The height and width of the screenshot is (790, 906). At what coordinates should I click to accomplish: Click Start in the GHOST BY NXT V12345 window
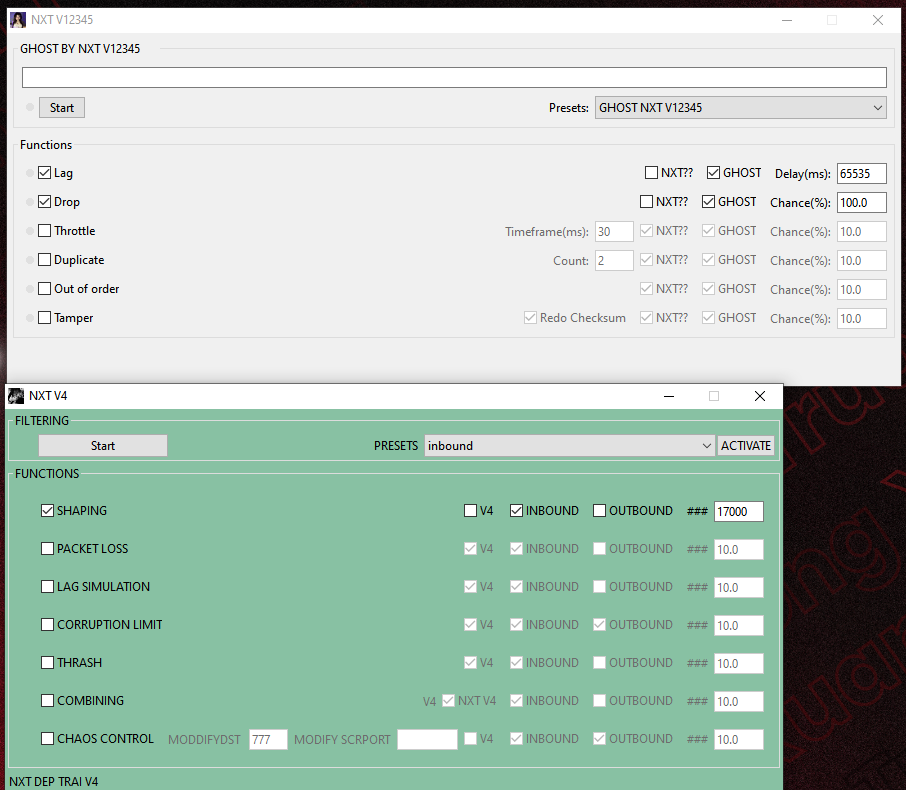tap(62, 107)
